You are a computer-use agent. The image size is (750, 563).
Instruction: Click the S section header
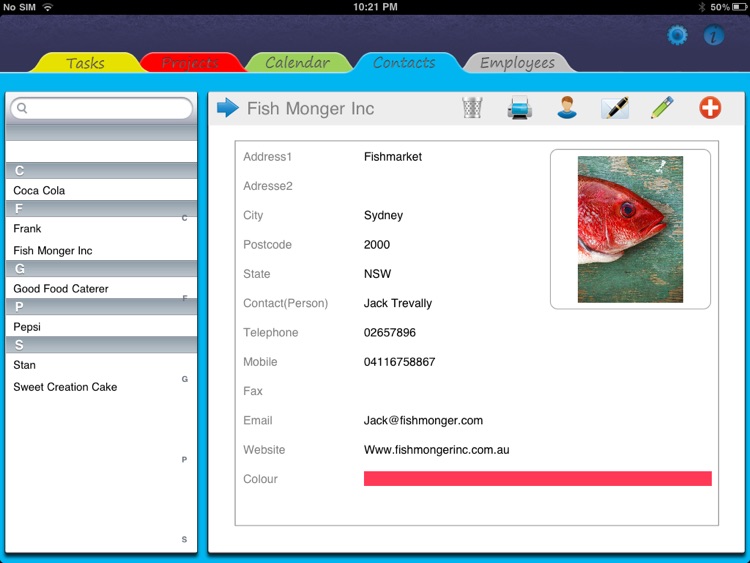point(101,345)
